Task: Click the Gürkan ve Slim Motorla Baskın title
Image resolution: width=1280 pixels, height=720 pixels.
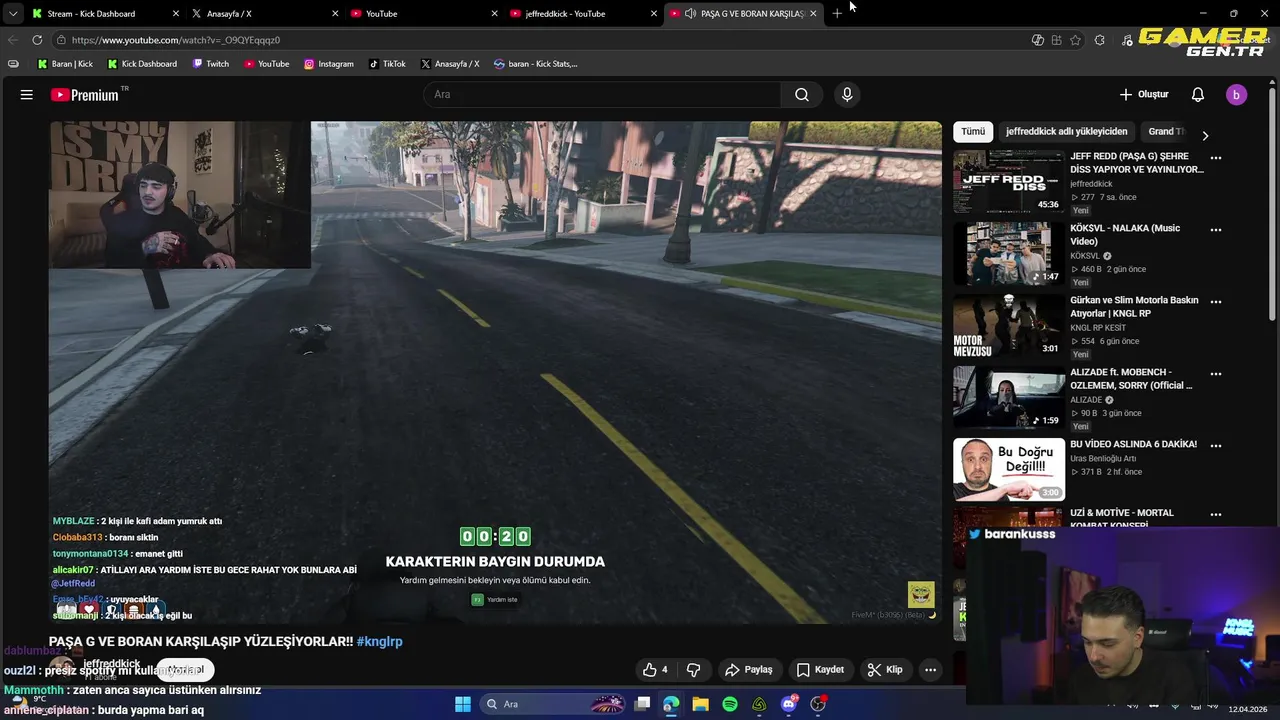Action: [x=1134, y=307]
